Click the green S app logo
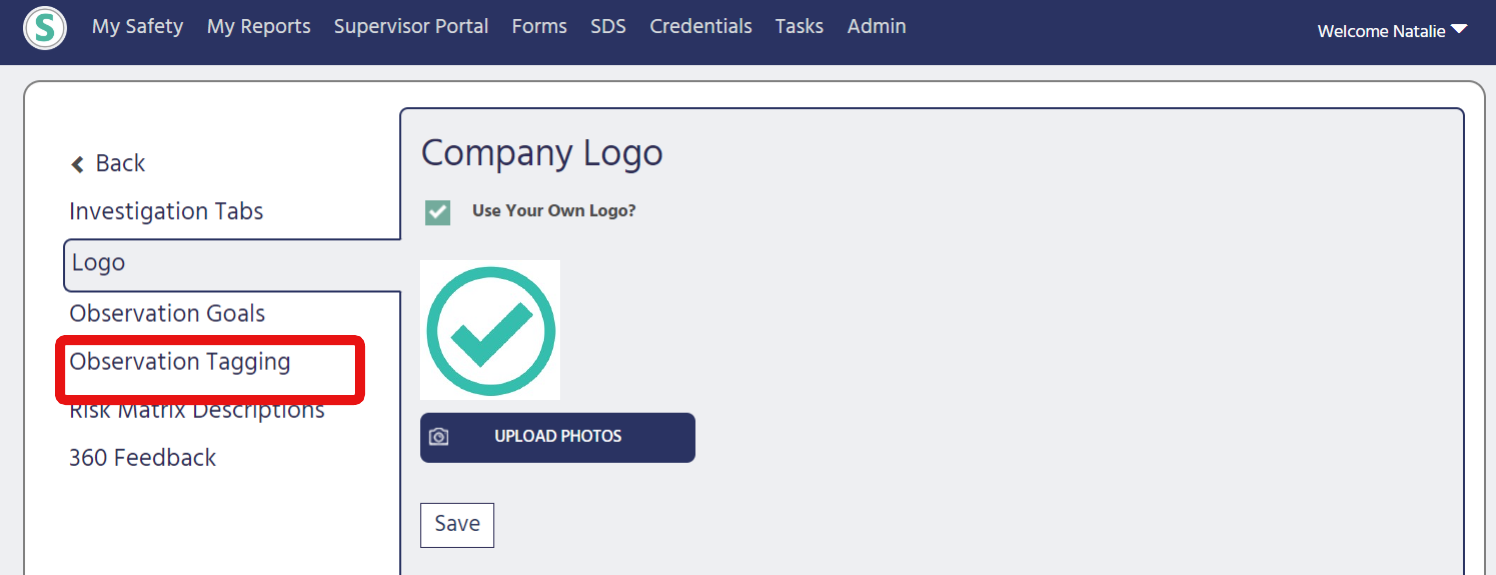The width and height of the screenshot is (1496, 575). coord(45,28)
